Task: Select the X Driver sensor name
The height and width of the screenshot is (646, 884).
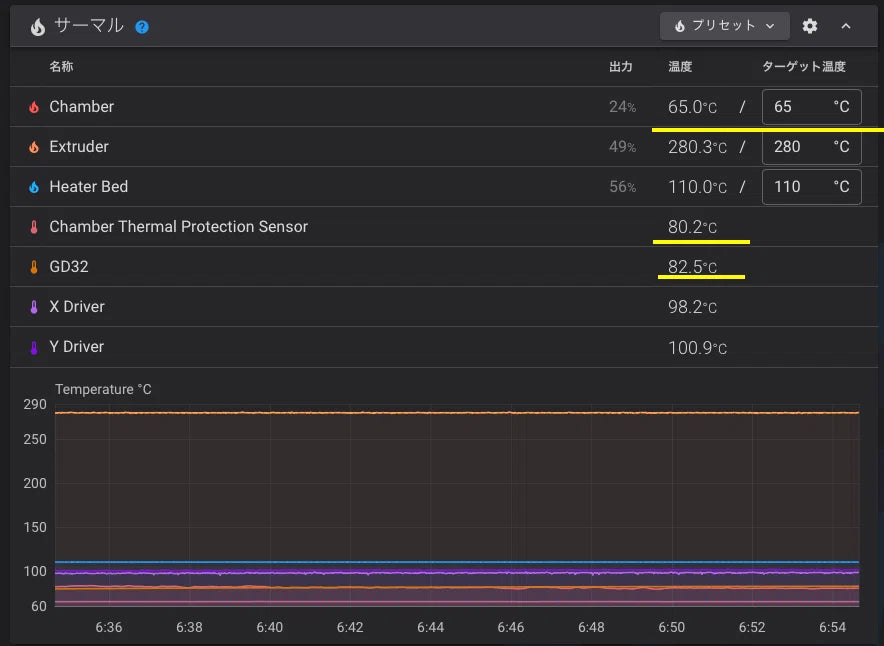Action: [x=77, y=307]
